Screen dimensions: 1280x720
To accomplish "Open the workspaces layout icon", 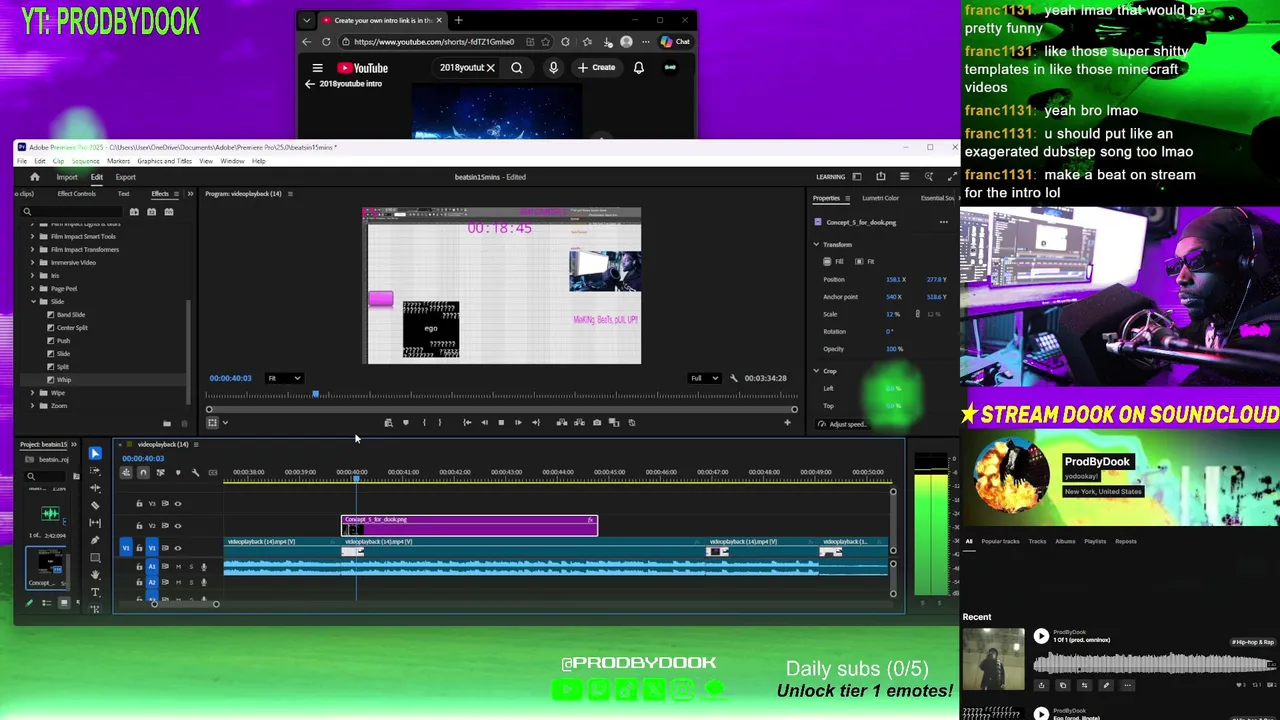I will pyautogui.click(x=857, y=177).
